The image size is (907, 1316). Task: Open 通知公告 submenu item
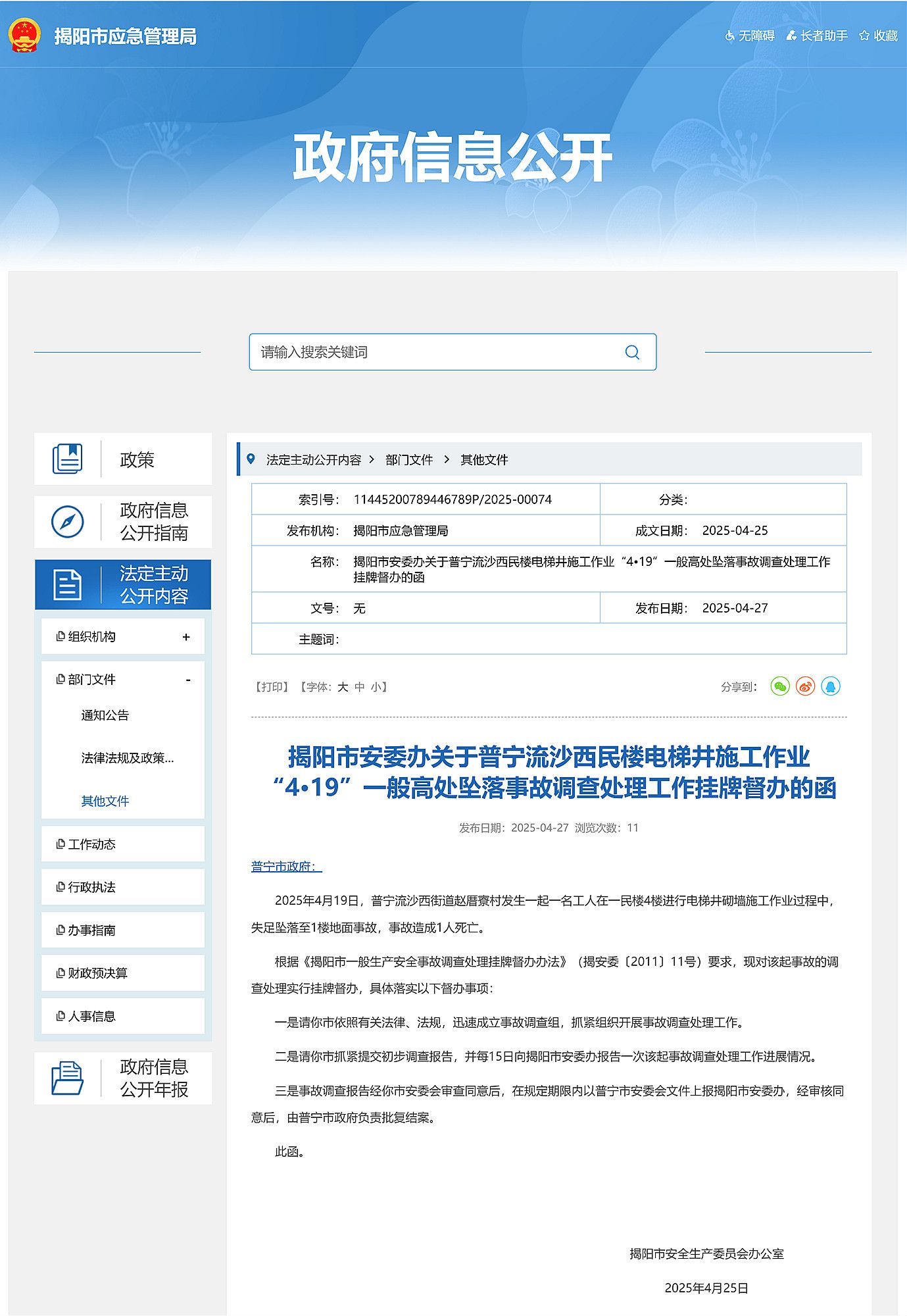105,715
